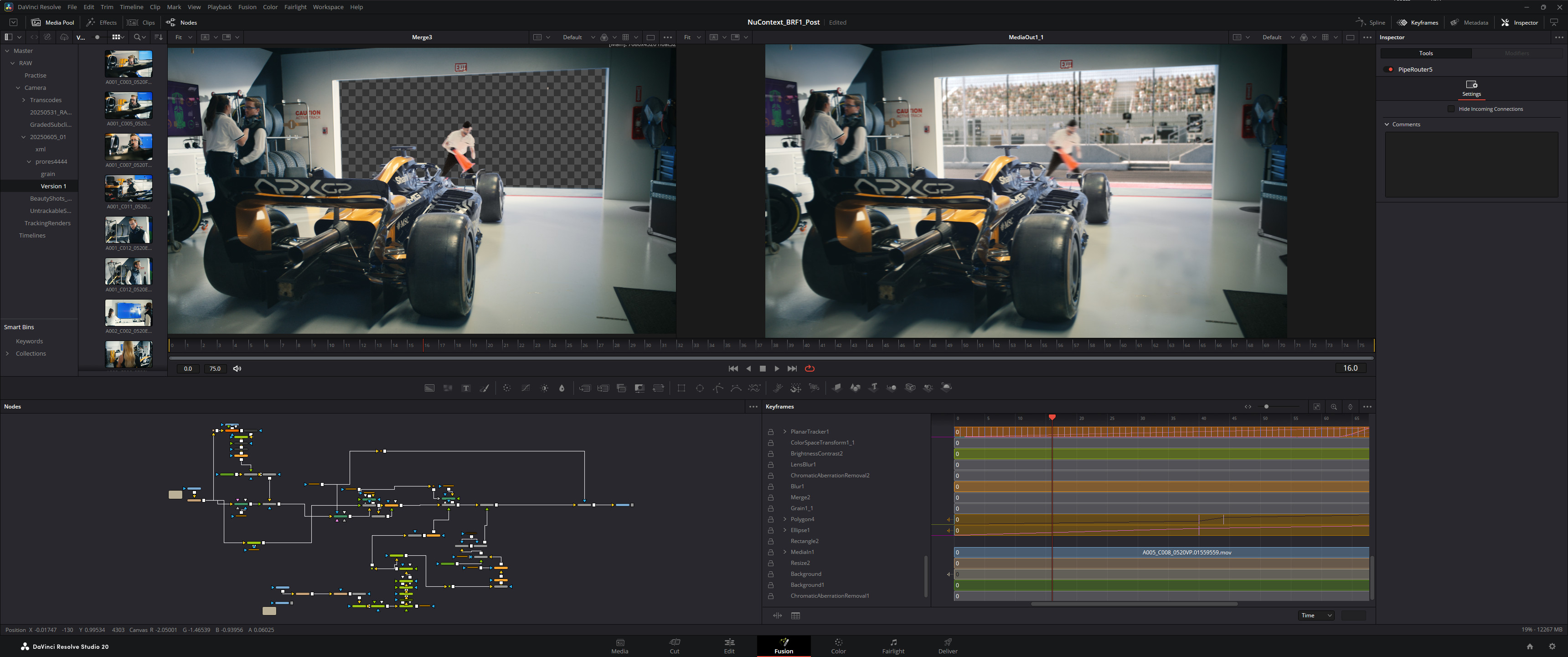
Task: Add a Text 3D node
Action: [x=873, y=387]
